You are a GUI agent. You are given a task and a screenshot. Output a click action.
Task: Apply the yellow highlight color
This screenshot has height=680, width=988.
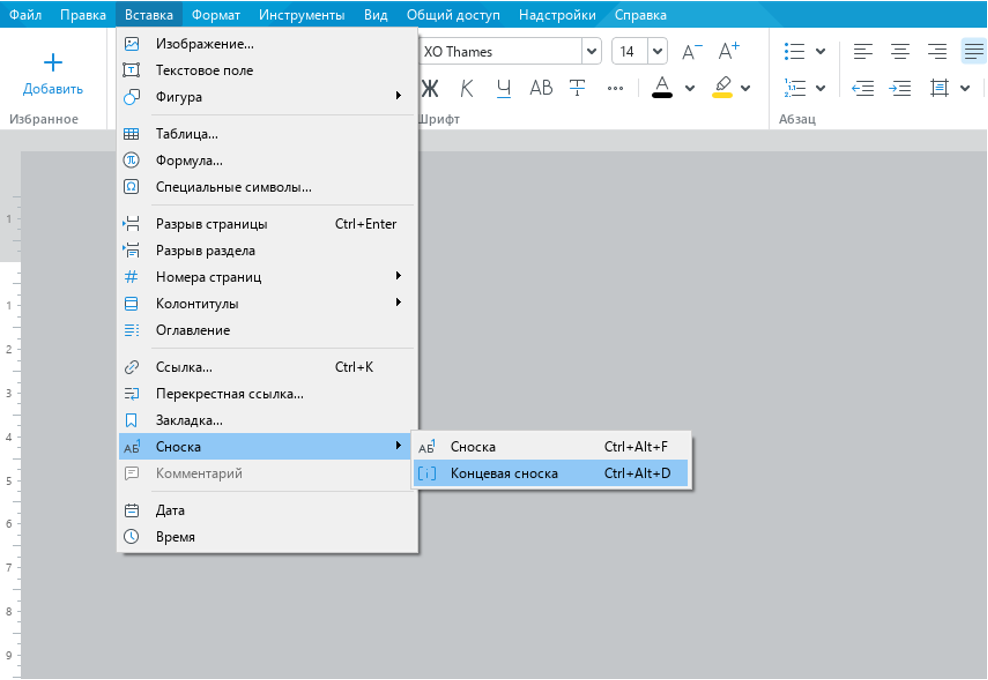click(722, 88)
